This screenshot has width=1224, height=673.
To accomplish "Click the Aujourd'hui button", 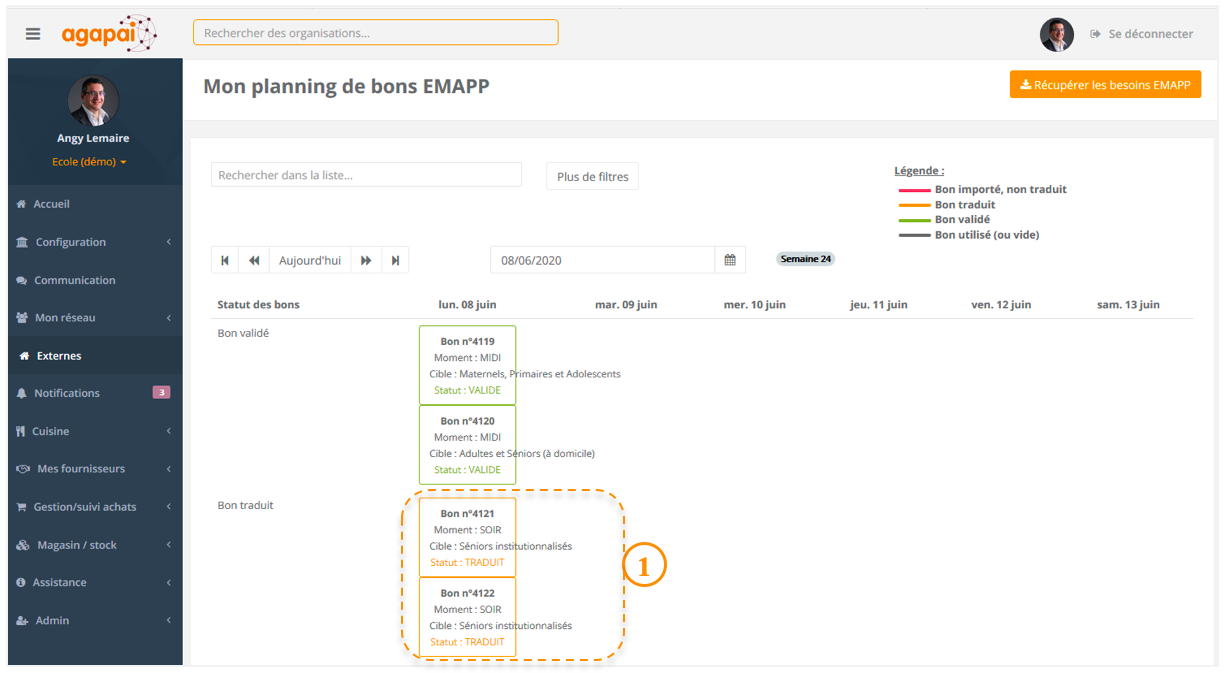I will pyautogui.click(x=310, y=260).
